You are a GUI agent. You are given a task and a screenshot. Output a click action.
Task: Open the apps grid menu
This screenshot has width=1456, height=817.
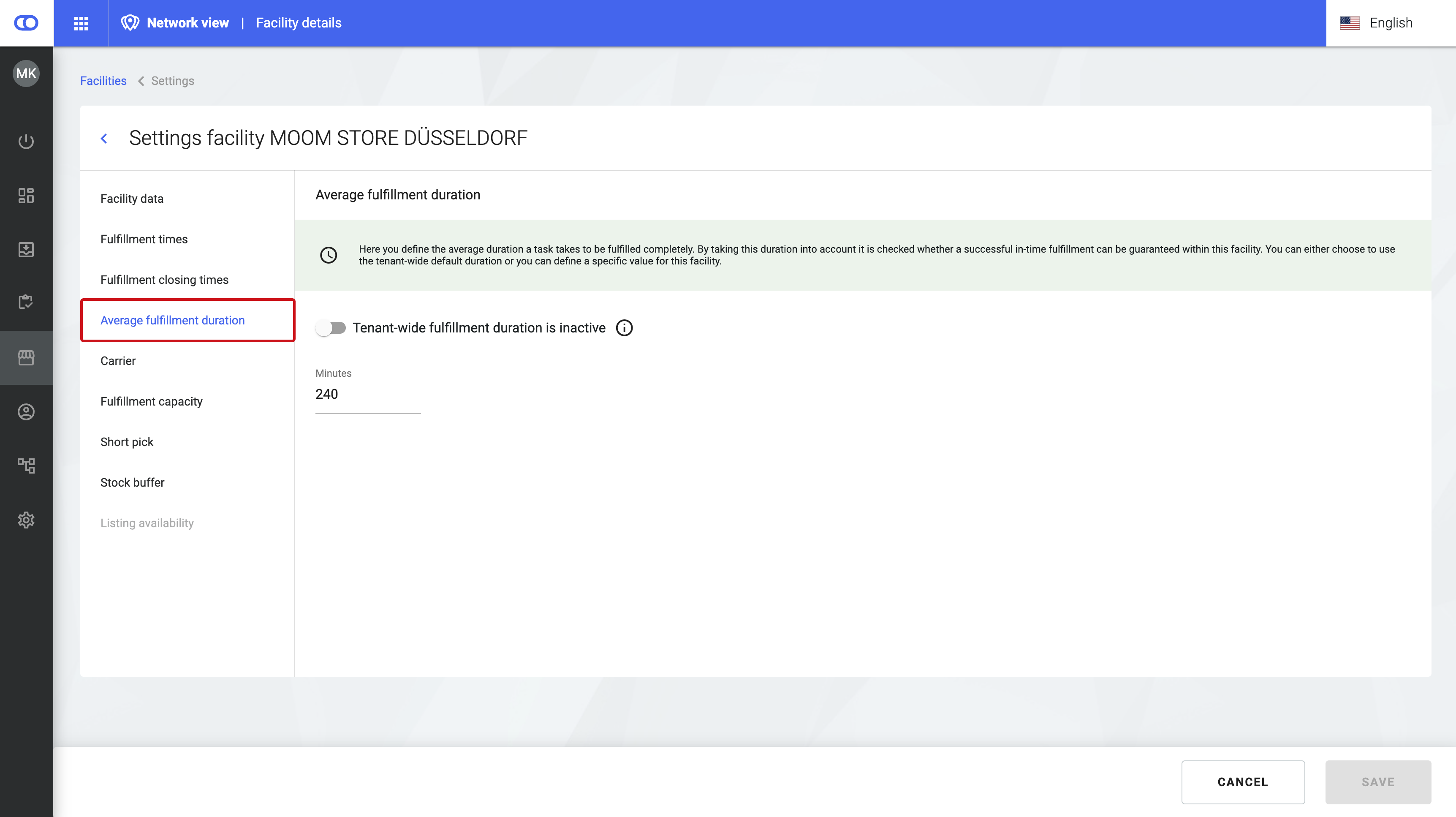[81, 23]
